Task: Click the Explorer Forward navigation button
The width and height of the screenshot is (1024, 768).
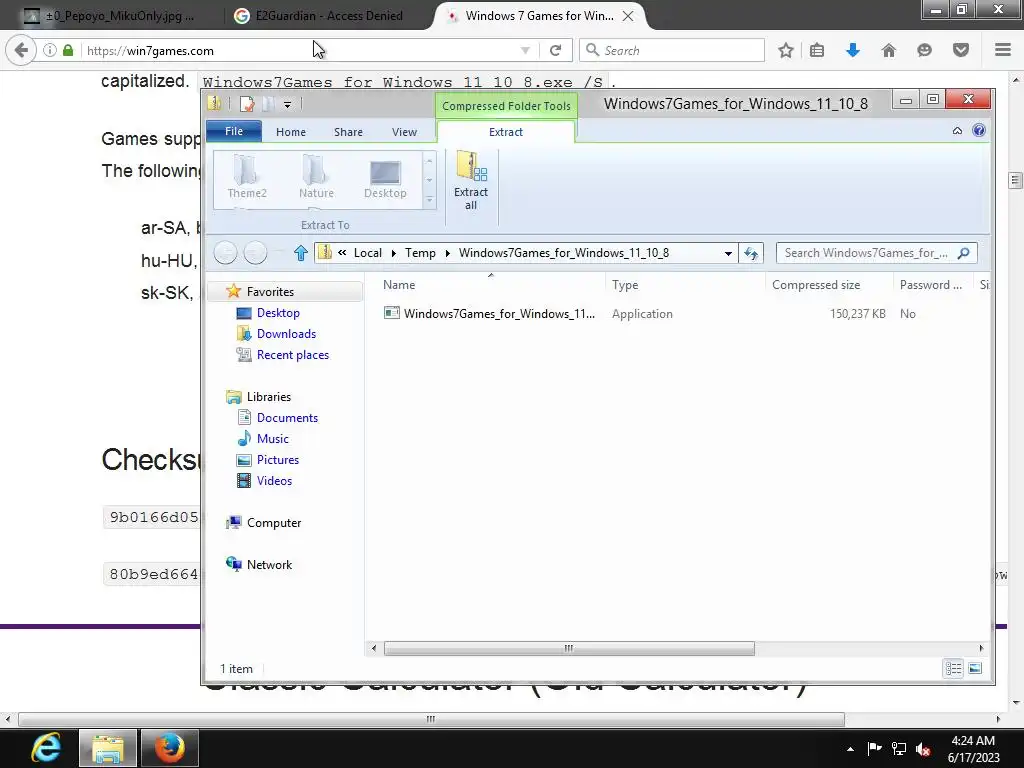Action: 255,253
